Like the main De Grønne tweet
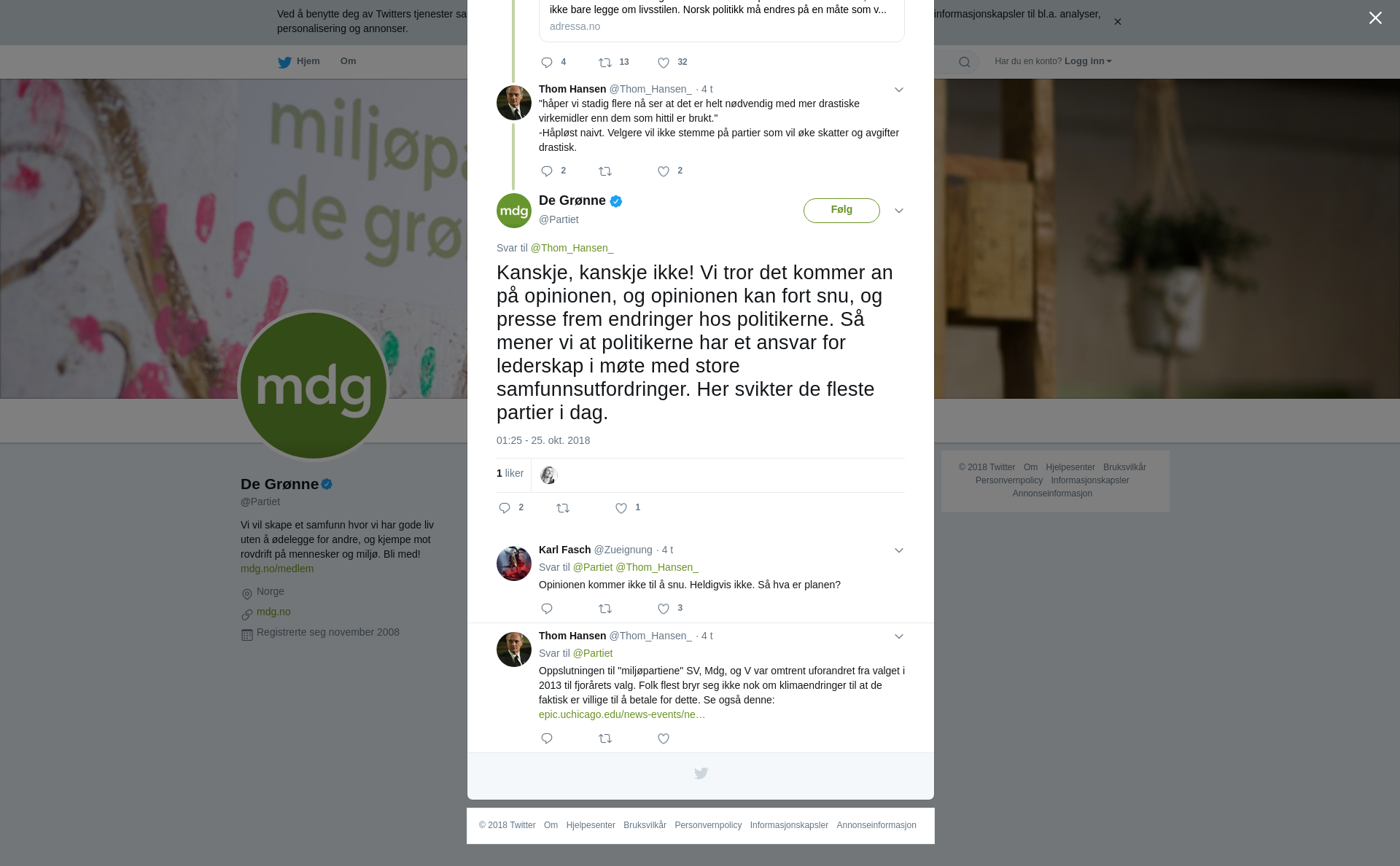 tap(621, 508)
